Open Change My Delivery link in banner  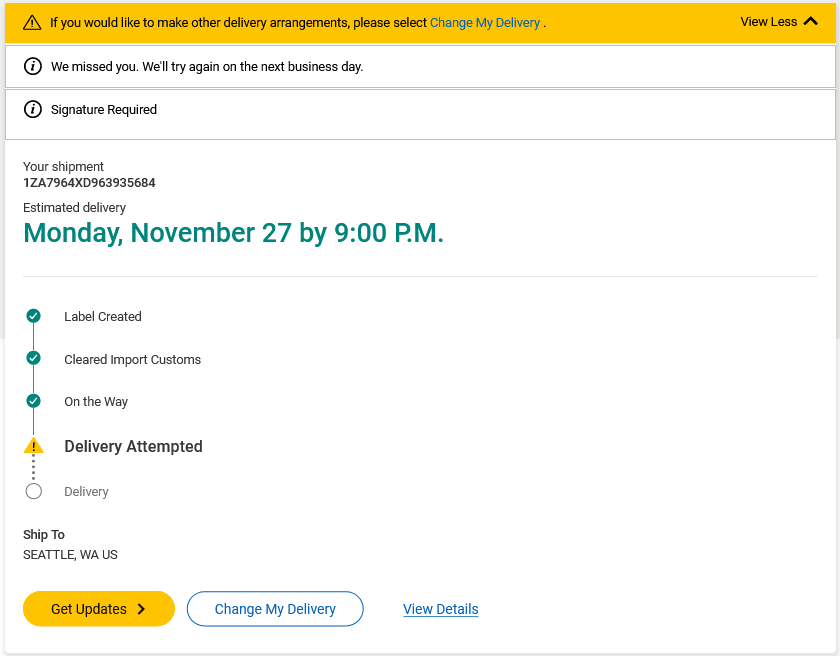coord(485,22)
